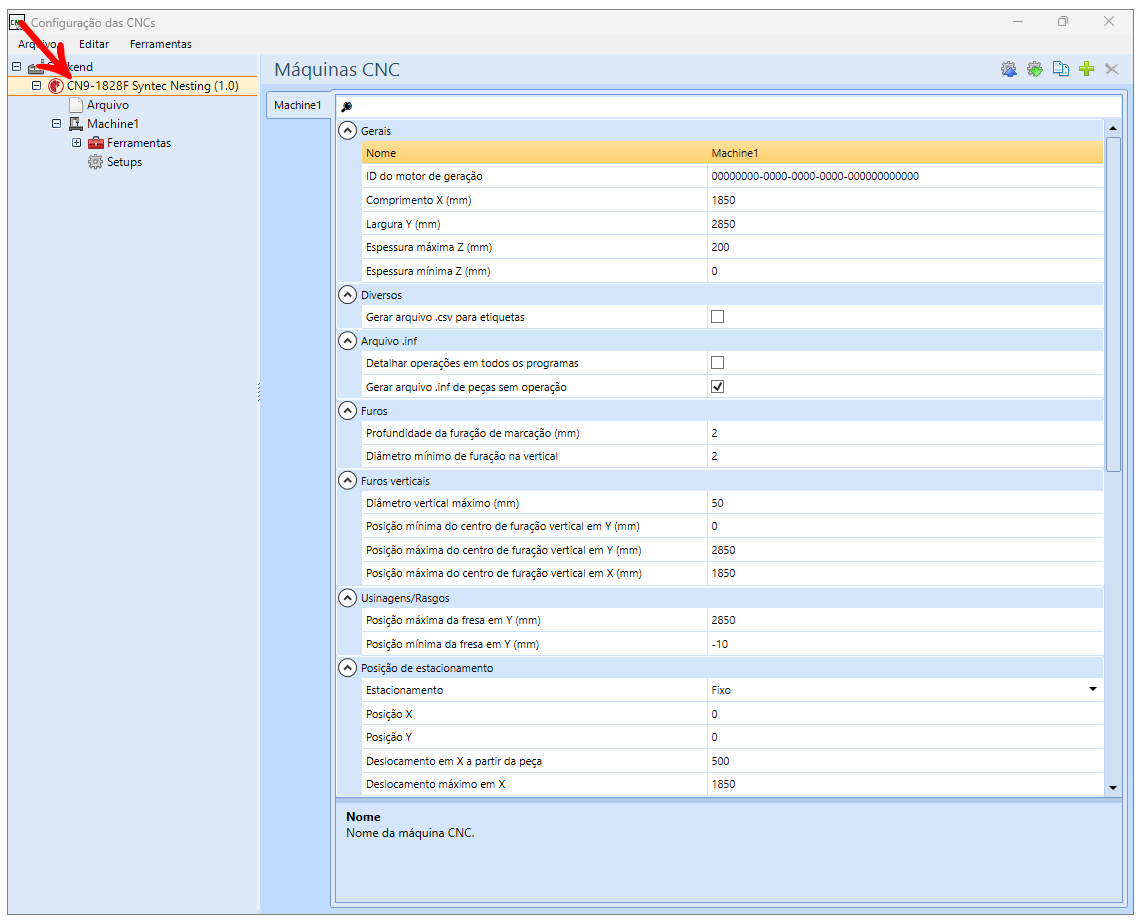Viewport: 1139px width, 922px height.
Task: Collapse the 'Posição de estacionamento' section
Action: [348, 668]
